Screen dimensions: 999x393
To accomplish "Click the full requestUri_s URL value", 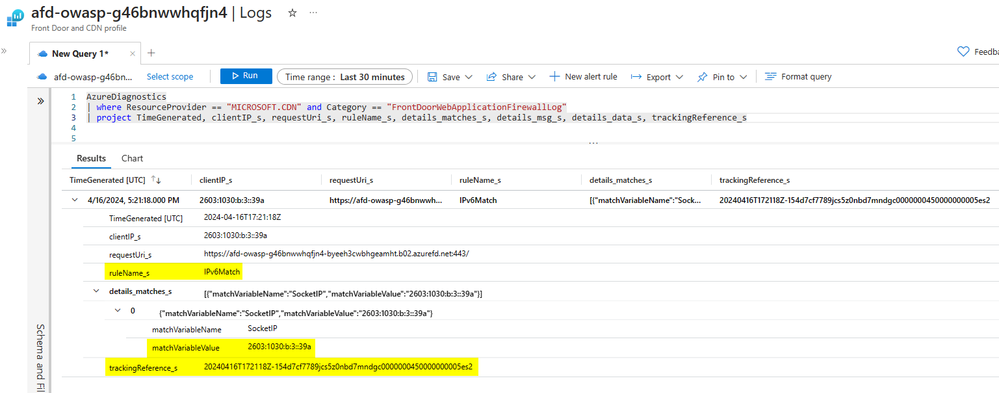I will pyautogui.click(x=336, y=254).
